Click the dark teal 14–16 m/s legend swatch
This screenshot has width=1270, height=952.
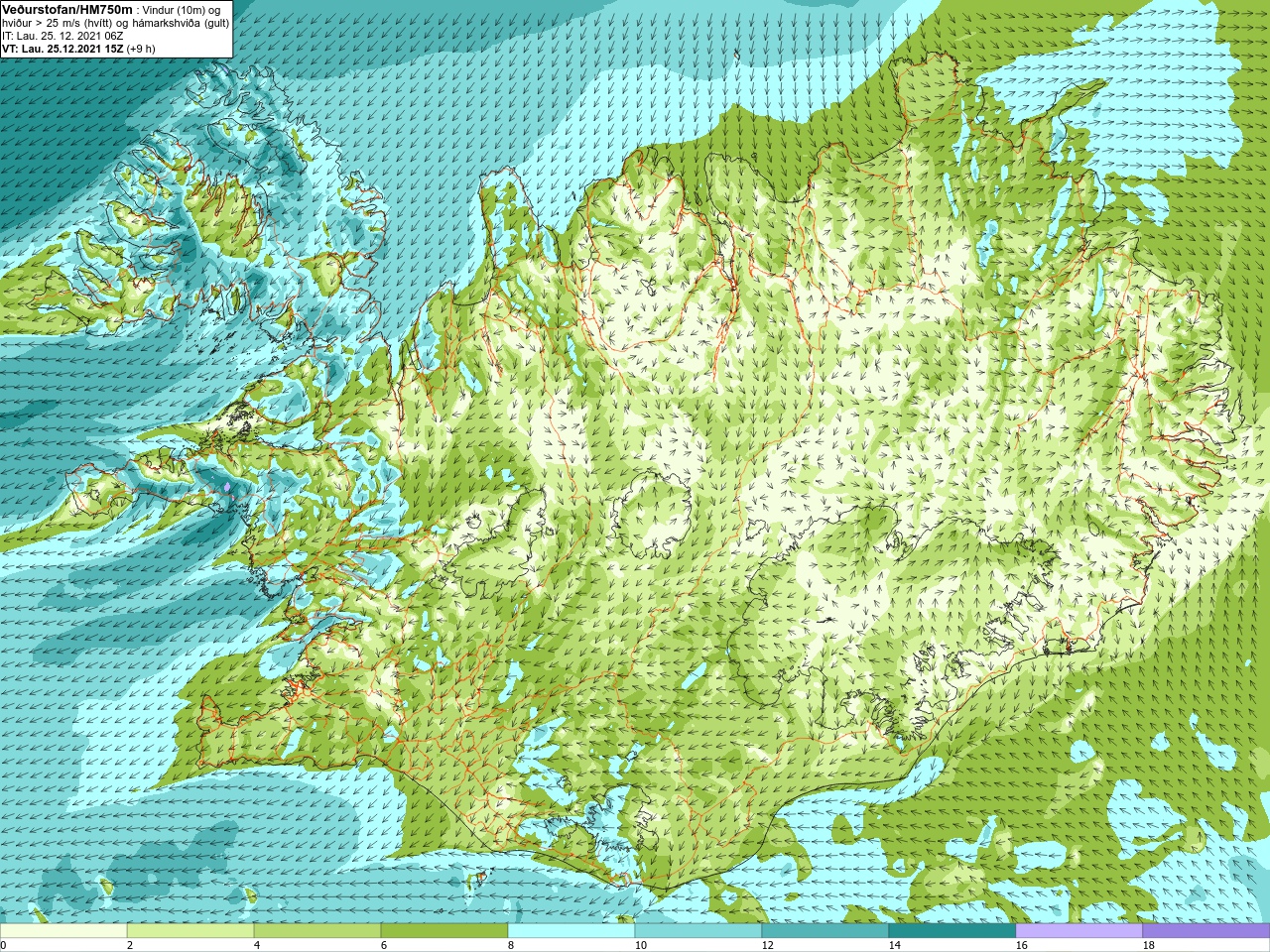click(x=952, y=931)
